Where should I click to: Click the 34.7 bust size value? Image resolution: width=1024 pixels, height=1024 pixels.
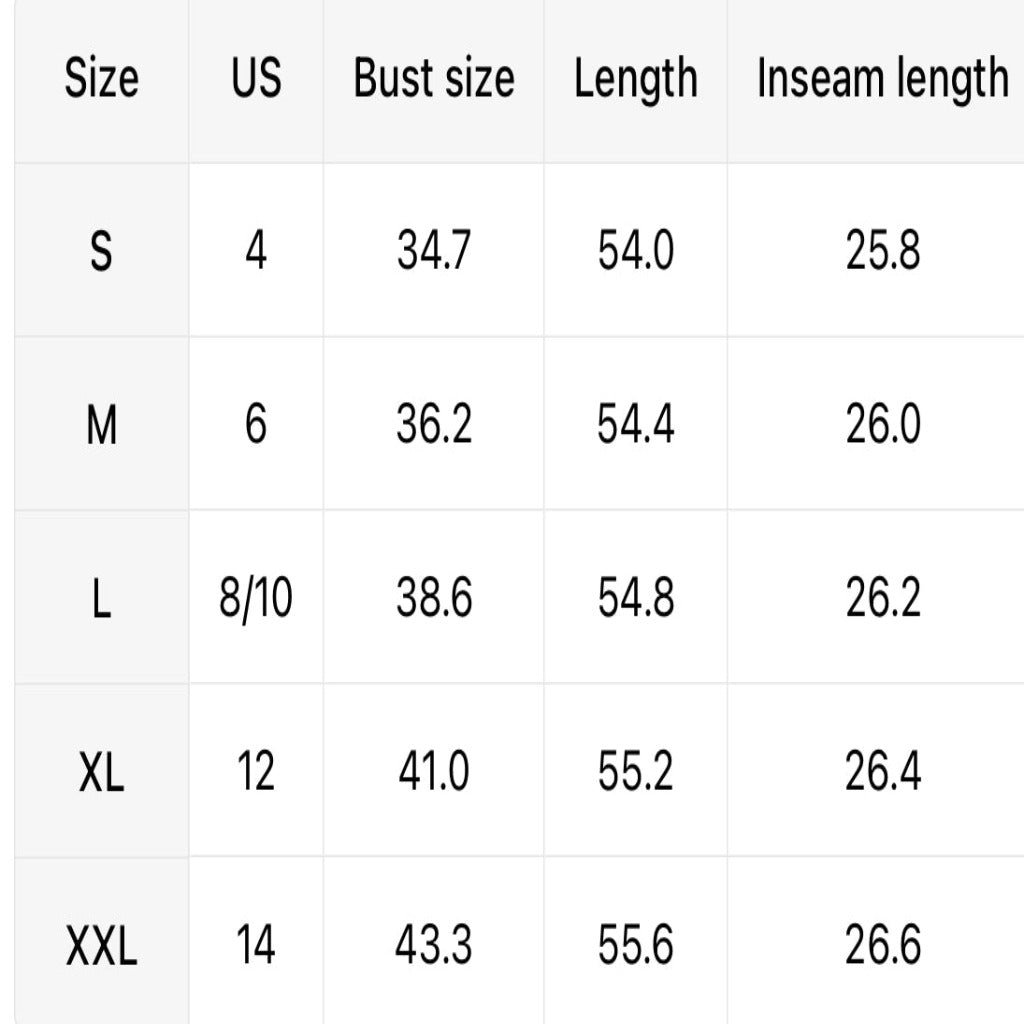pyautogui.click(x=434, y=251)
